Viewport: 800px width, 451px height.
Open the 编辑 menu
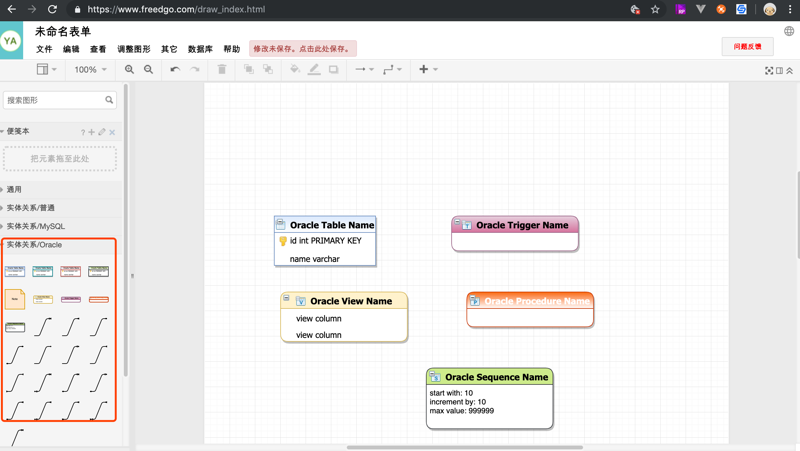click(x=71, y=49)
